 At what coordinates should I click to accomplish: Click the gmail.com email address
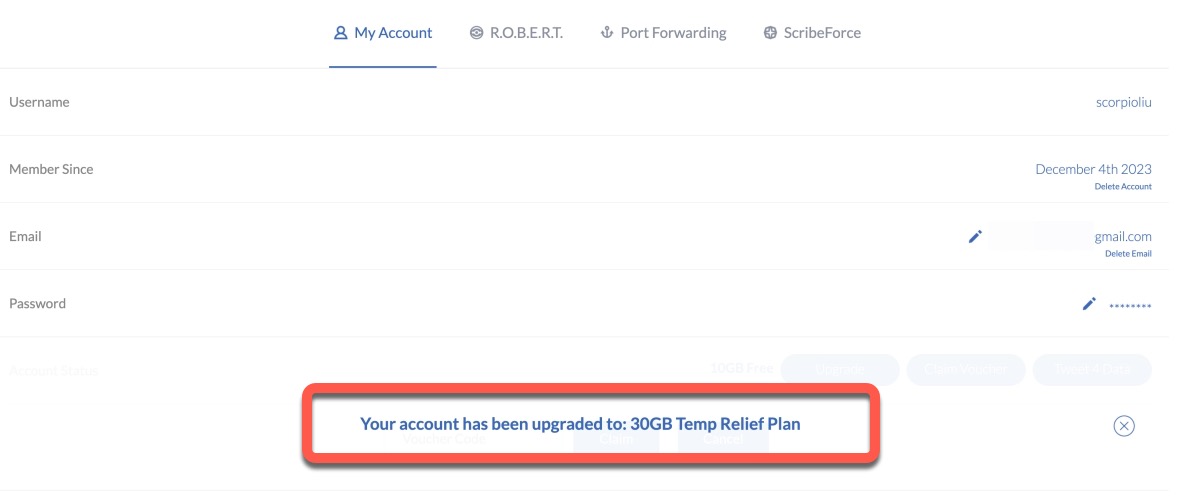pyautogui.click(x=1123, y=237)
